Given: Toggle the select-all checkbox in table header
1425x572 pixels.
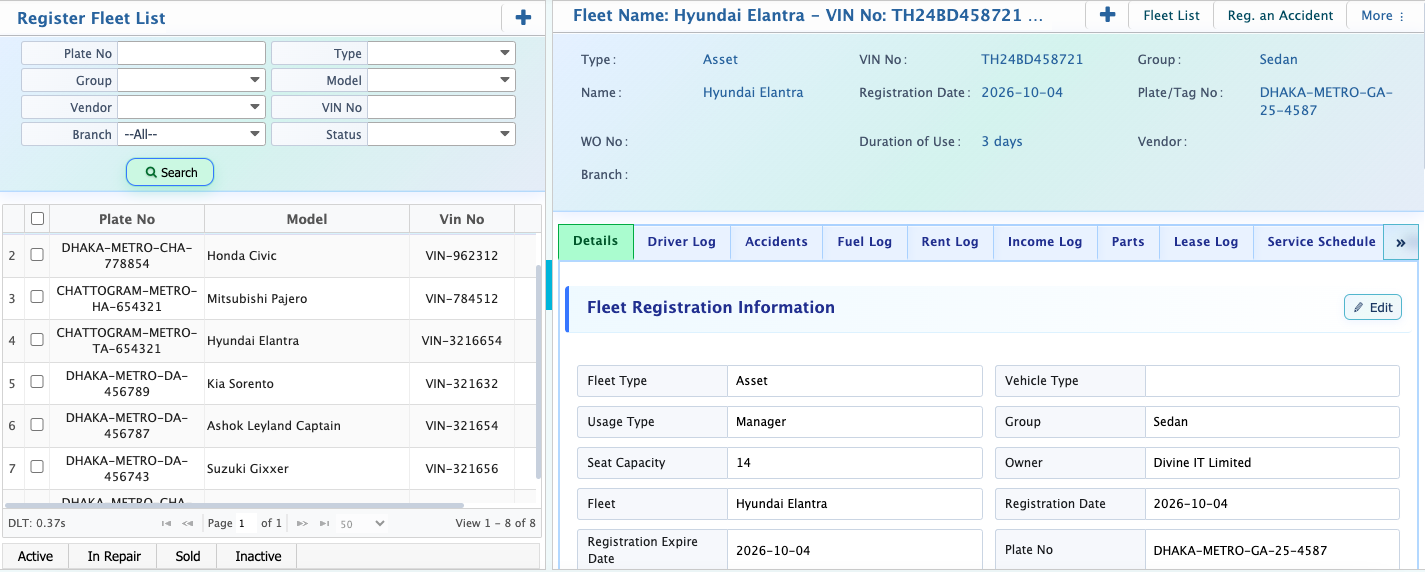Looking at the screenshot, I should tap(37, 218).
